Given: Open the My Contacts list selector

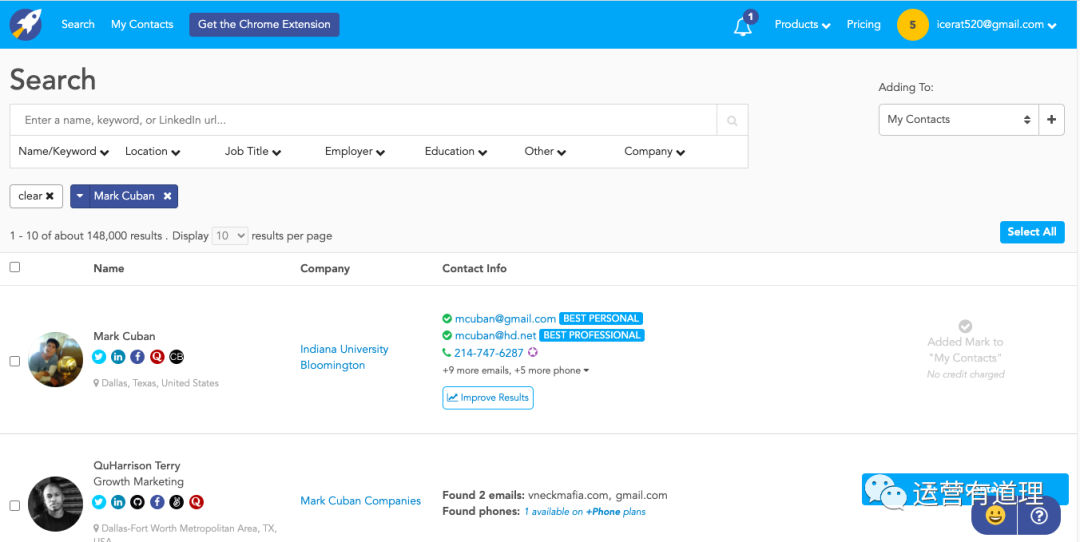Looking at the screenshot, I should (959, 120).
